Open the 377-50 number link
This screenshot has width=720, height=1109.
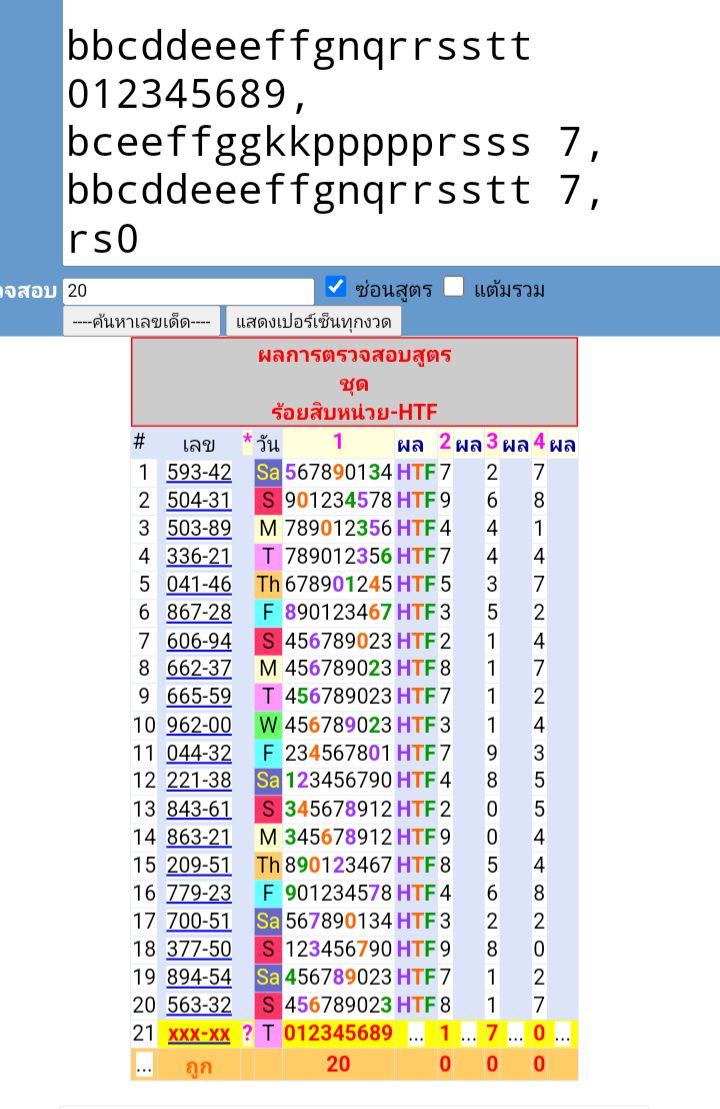click(x=199, y=948)
